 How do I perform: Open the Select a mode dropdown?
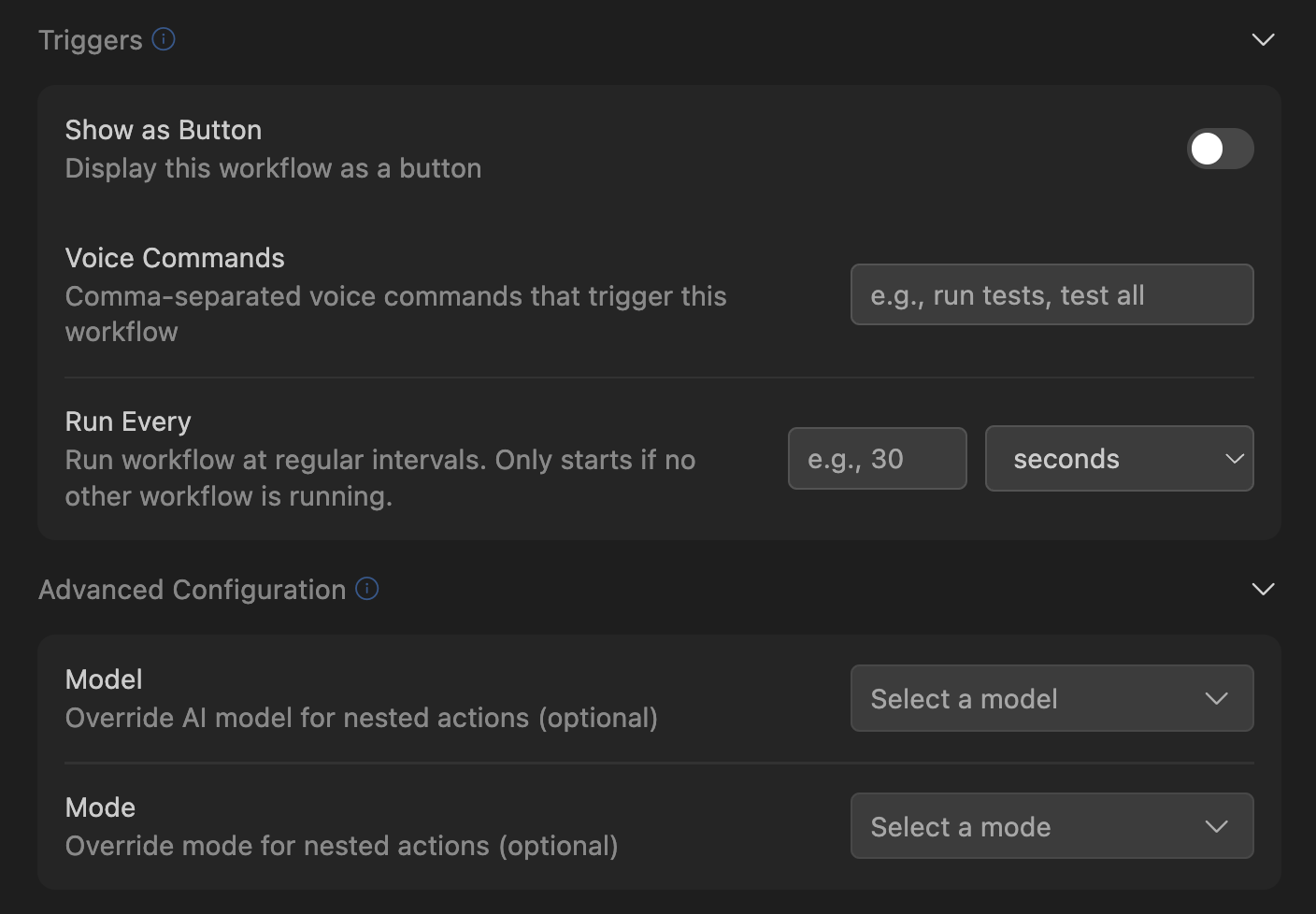1051,827
